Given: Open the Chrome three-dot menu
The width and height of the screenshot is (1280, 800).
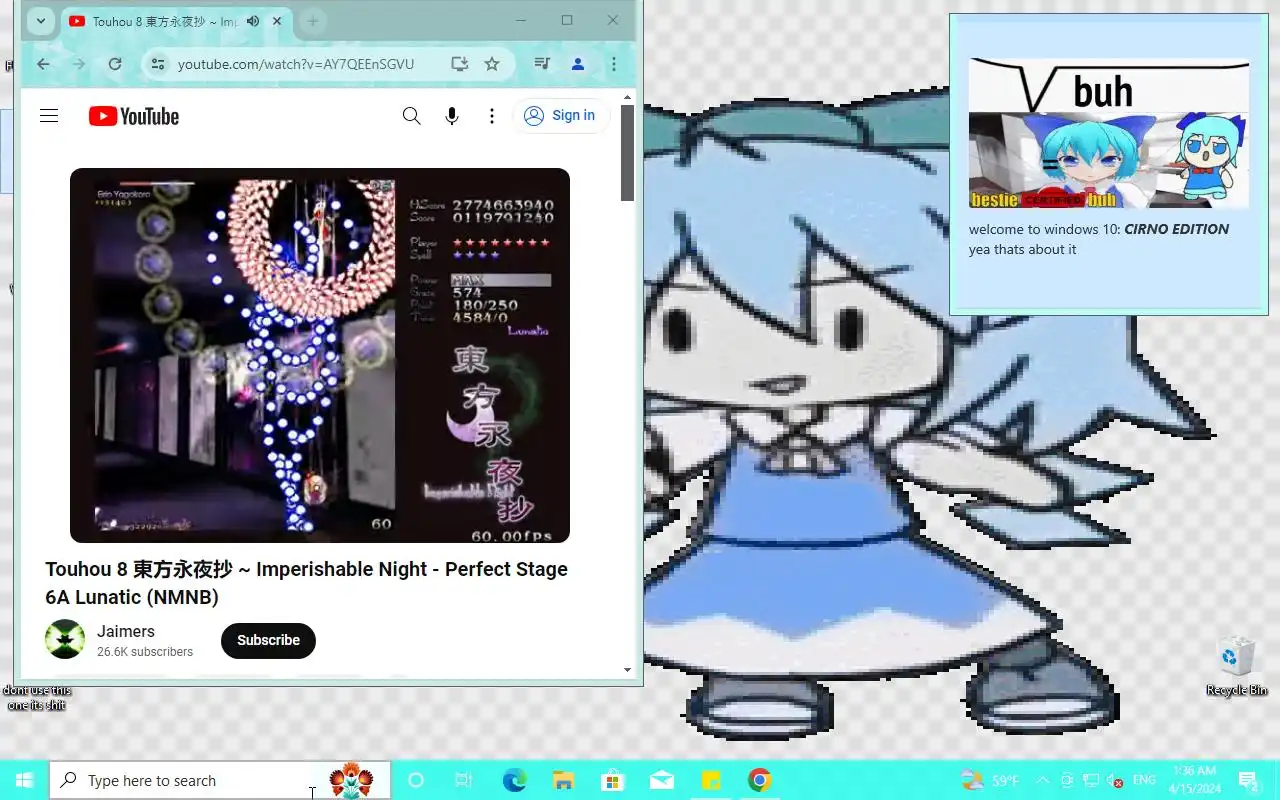Looking at the screenshot, I should pyautogui.click(x=614, y=64).
